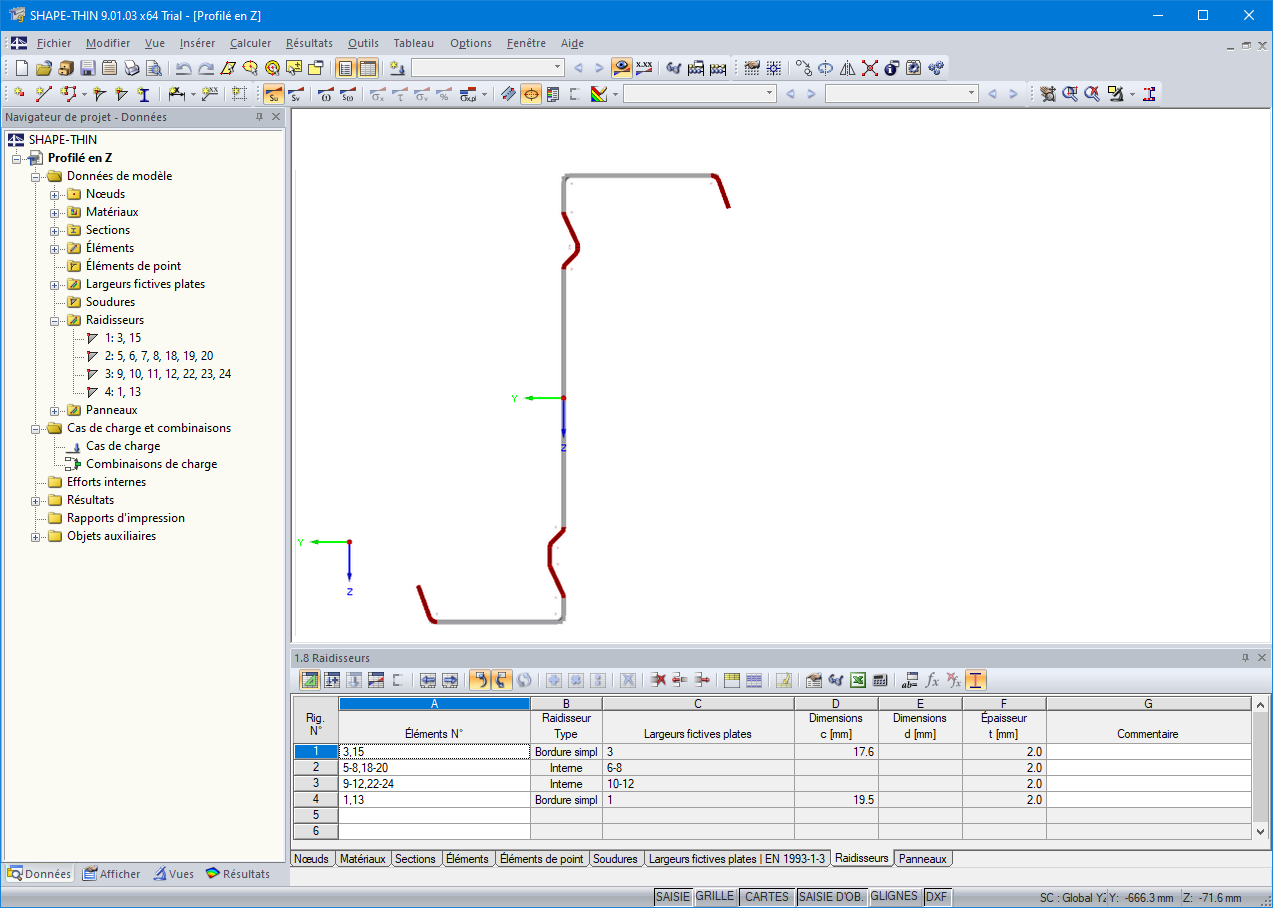Export the Raidisseurs table to Excel
The height and width of the screenshot is (908, 1273).
(857, 680)
